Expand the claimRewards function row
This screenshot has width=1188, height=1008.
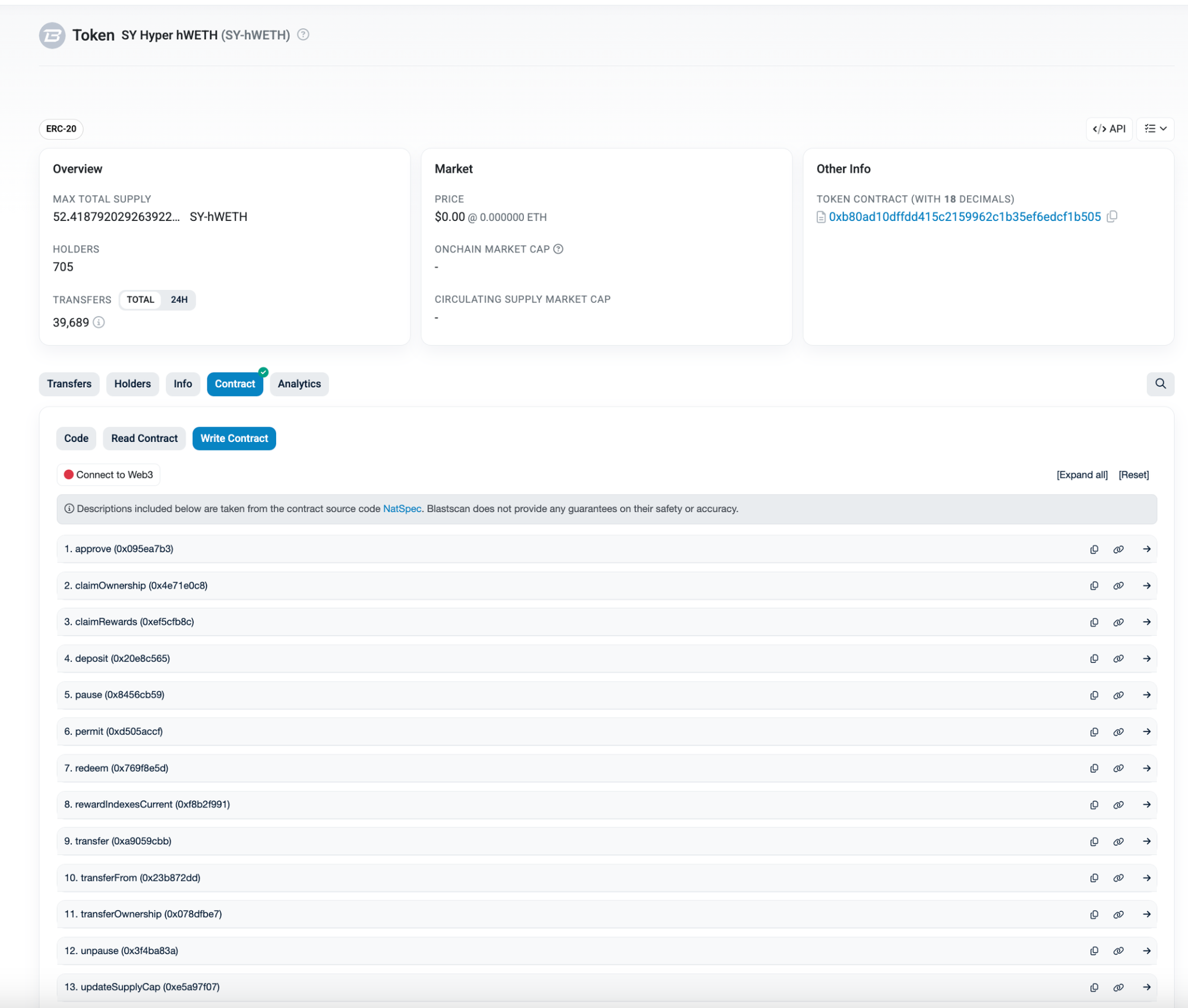(x=1146, y=622)
